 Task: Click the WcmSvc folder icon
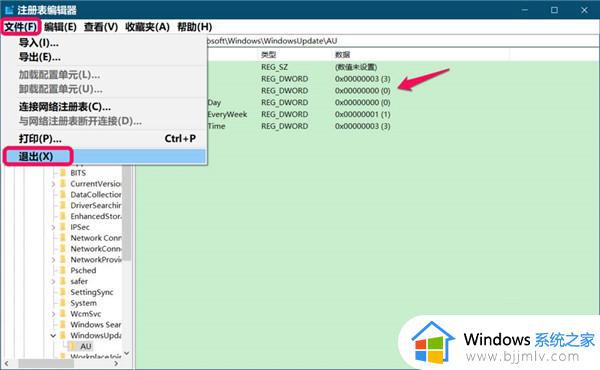click(63, 314)
